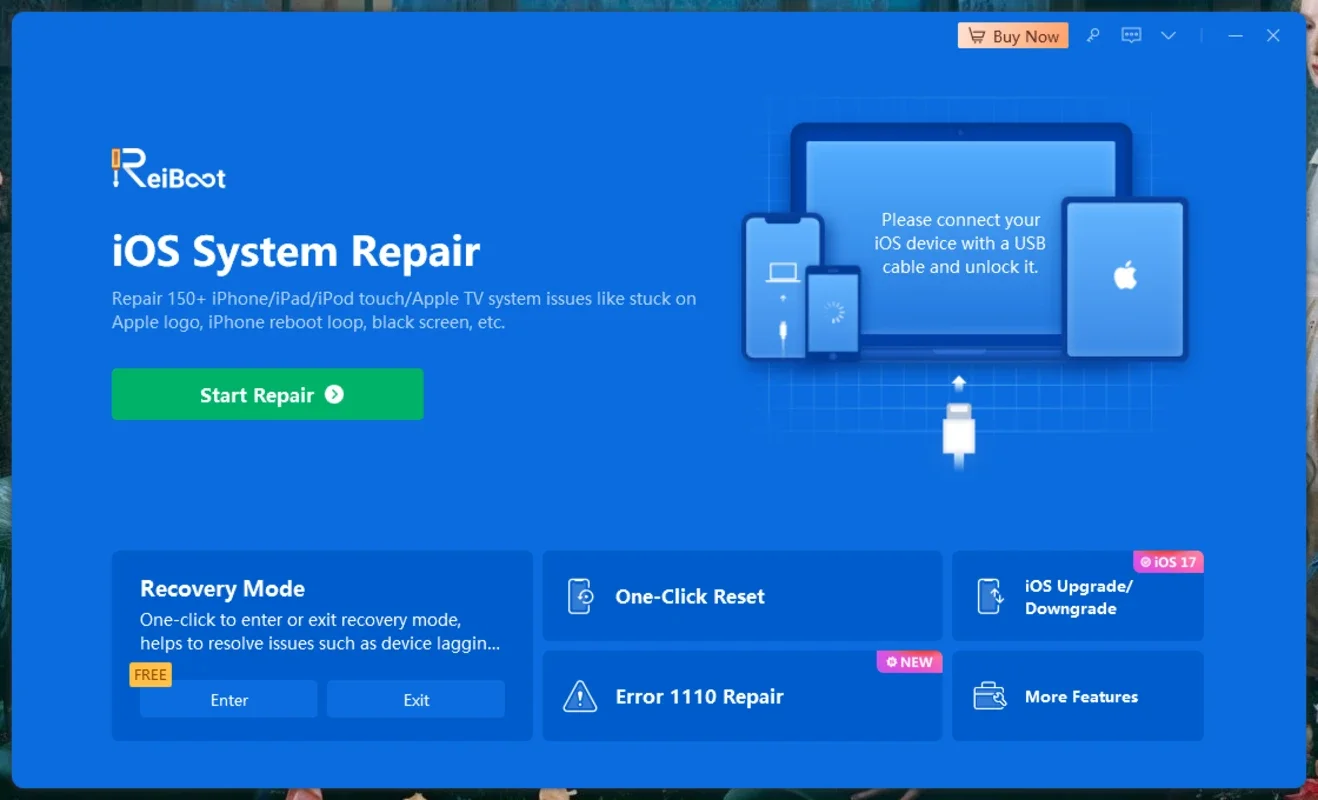1318x800 pixels.
Task: Click the More Features toolbox icon
Action: coord(990,696)
